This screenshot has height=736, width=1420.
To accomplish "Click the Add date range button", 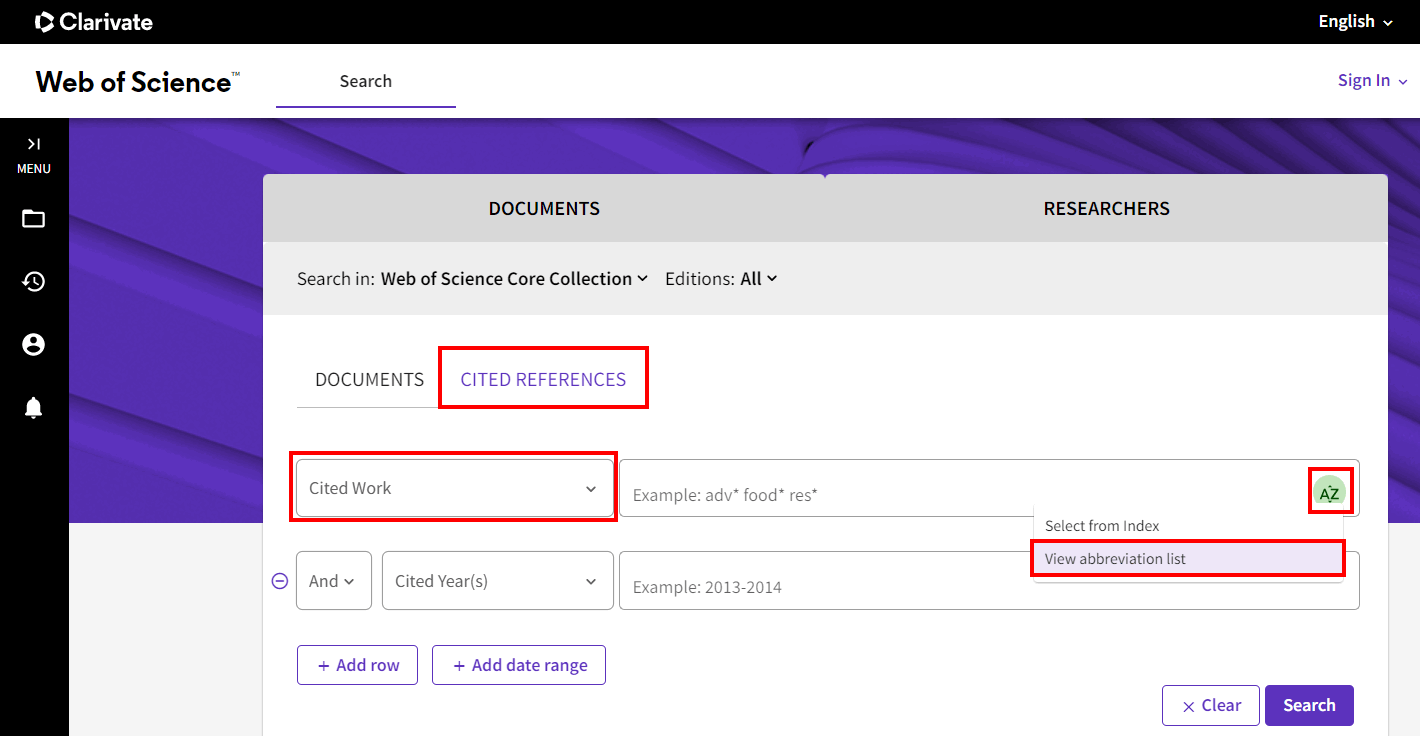I will point(519,665).
